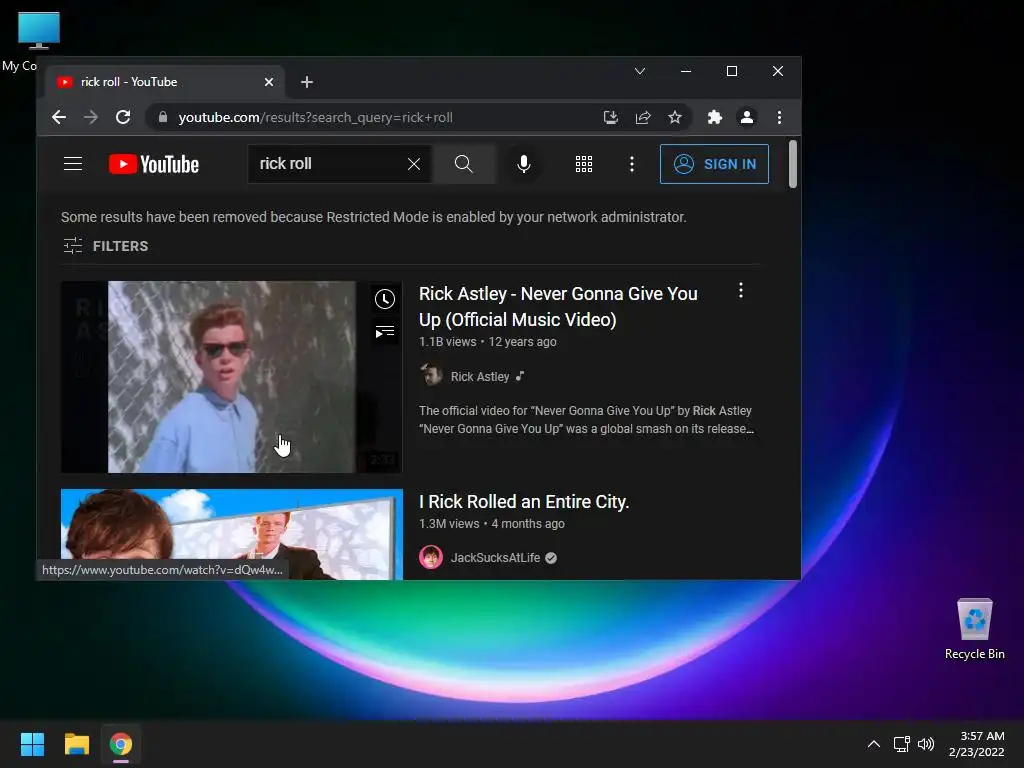The width and height of the screenshot is (1024, 768).
Task: Select the Recycle Bin desktop icon
Action: click(x=974, y=629)
